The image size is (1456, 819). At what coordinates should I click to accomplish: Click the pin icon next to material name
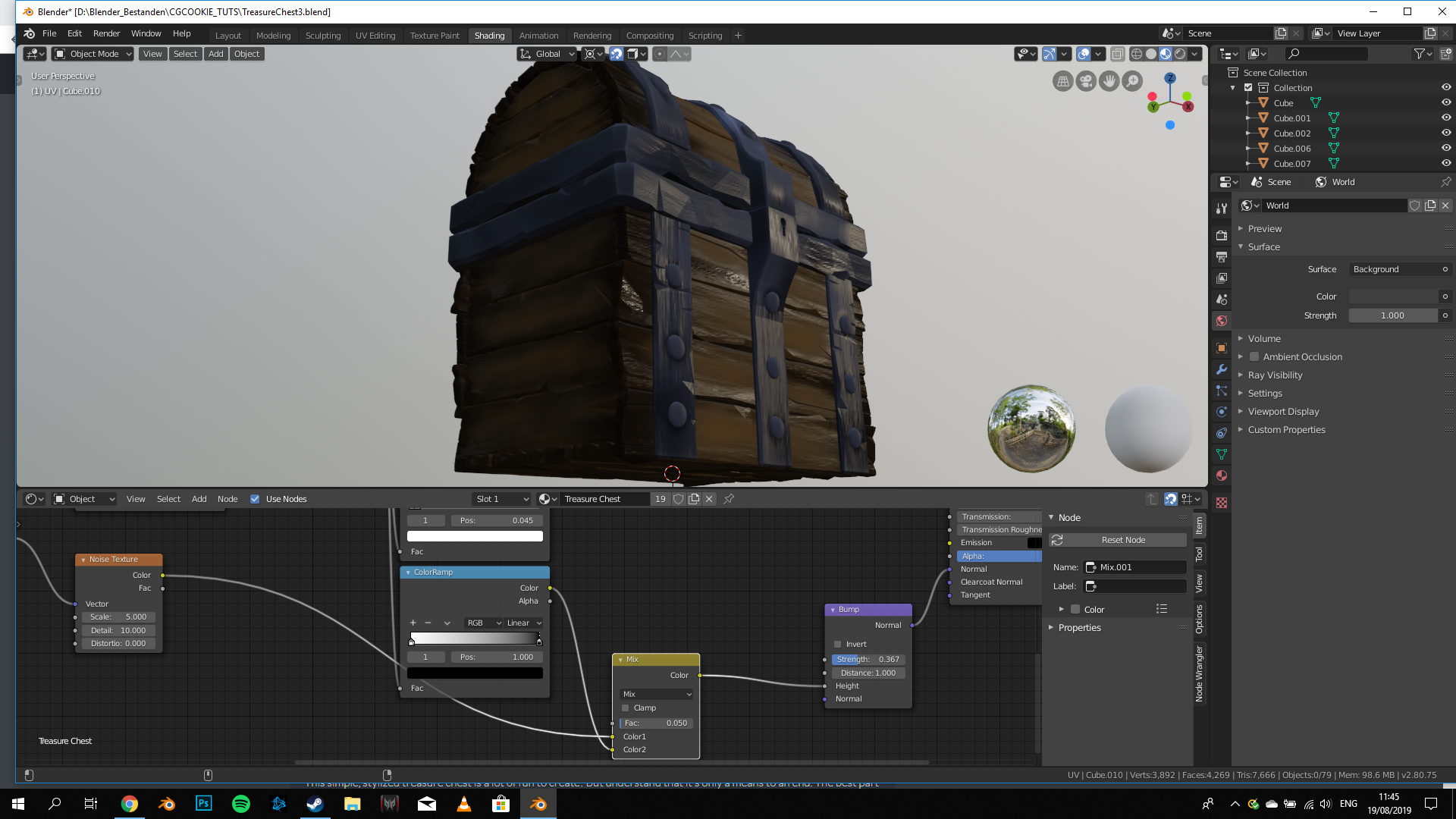pos(729,499)
